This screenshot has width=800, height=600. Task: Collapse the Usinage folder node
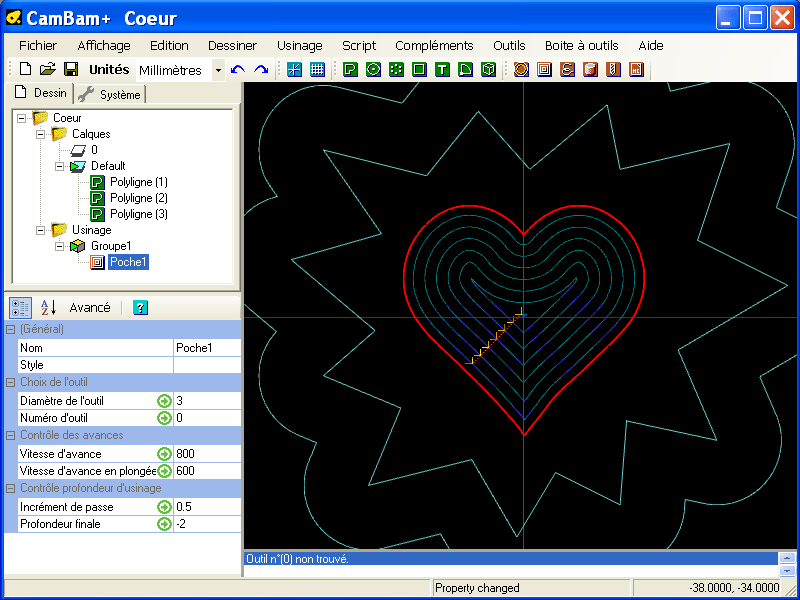(x=40, y=231)
